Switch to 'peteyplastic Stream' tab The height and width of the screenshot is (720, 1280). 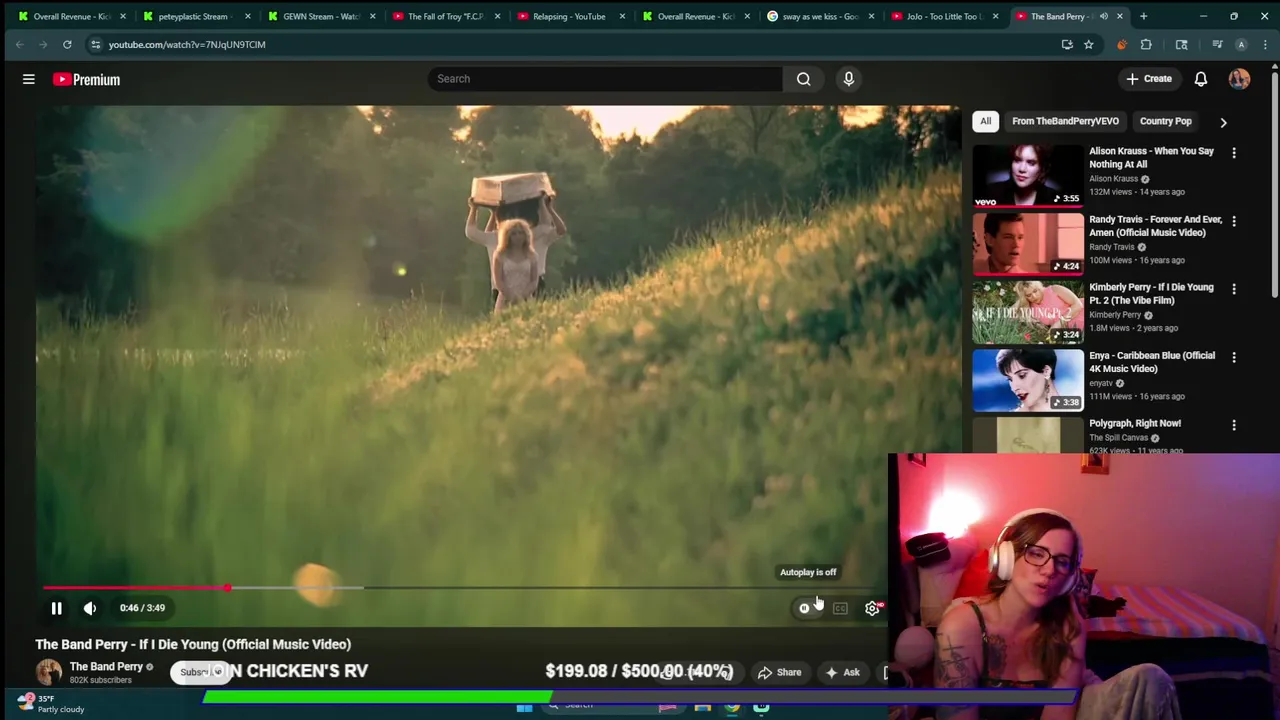pos(192,16)
